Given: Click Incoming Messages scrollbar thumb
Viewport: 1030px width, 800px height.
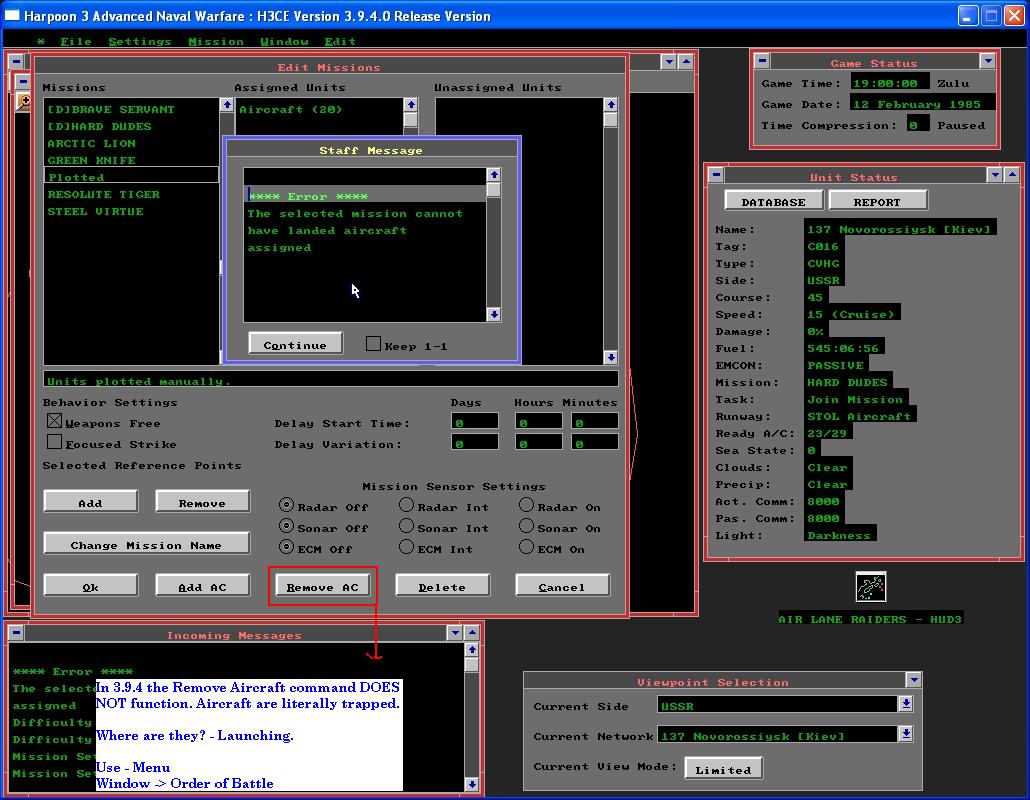Looking at the screenshot, I should point(472,665).
